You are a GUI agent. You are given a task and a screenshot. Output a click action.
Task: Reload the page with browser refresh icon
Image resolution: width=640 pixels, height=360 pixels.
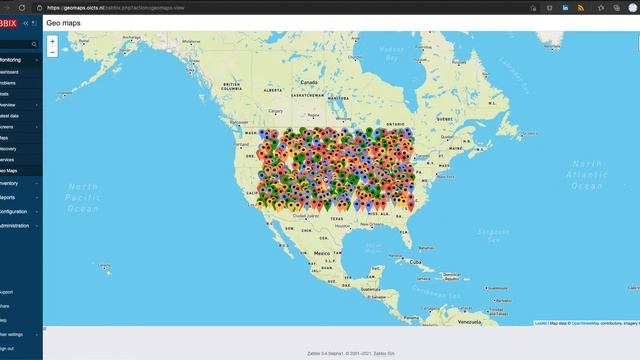(x=22, y=8)
